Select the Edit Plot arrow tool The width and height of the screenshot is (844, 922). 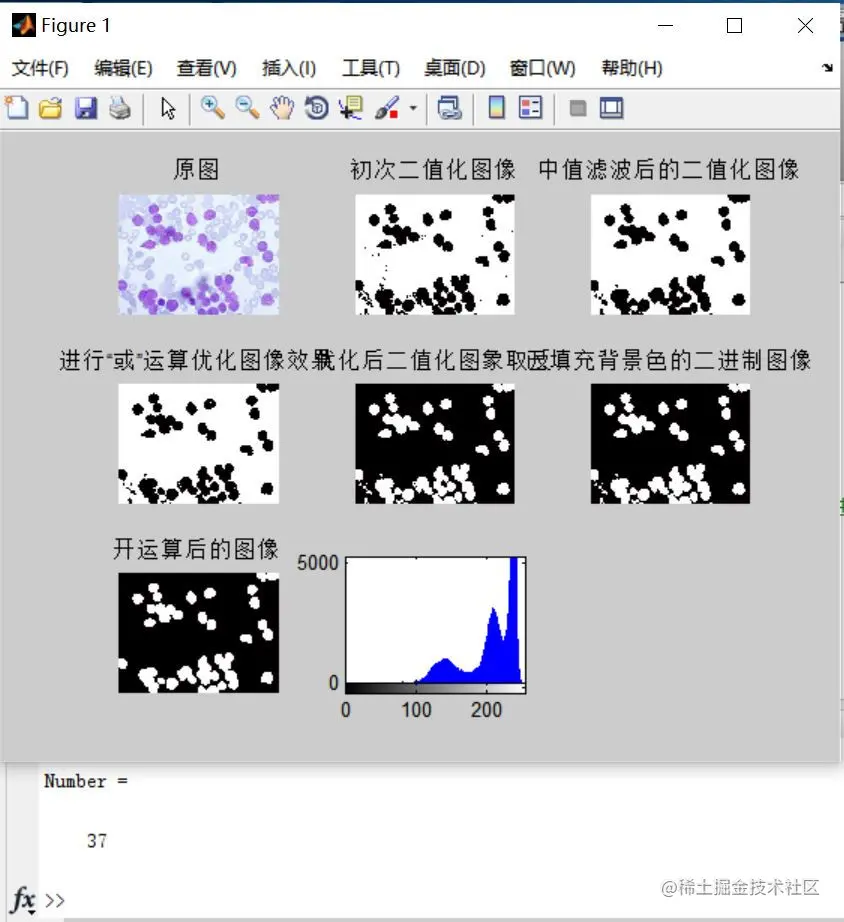pyautogui.click(x=168, y=109)
